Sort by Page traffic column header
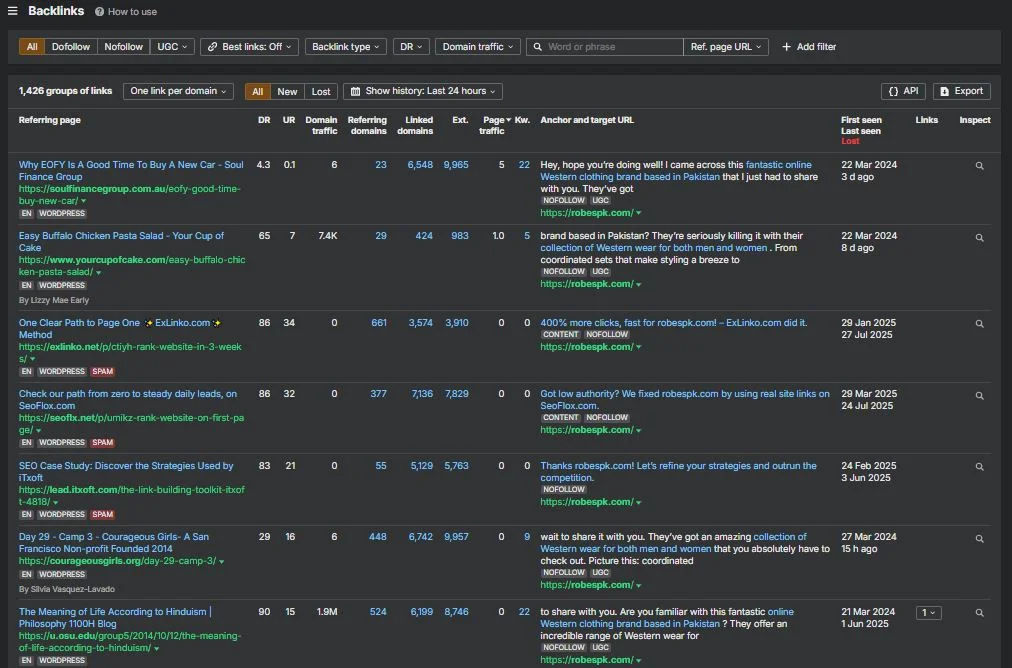The image size is (1012, 668). [x=496, y=125]
